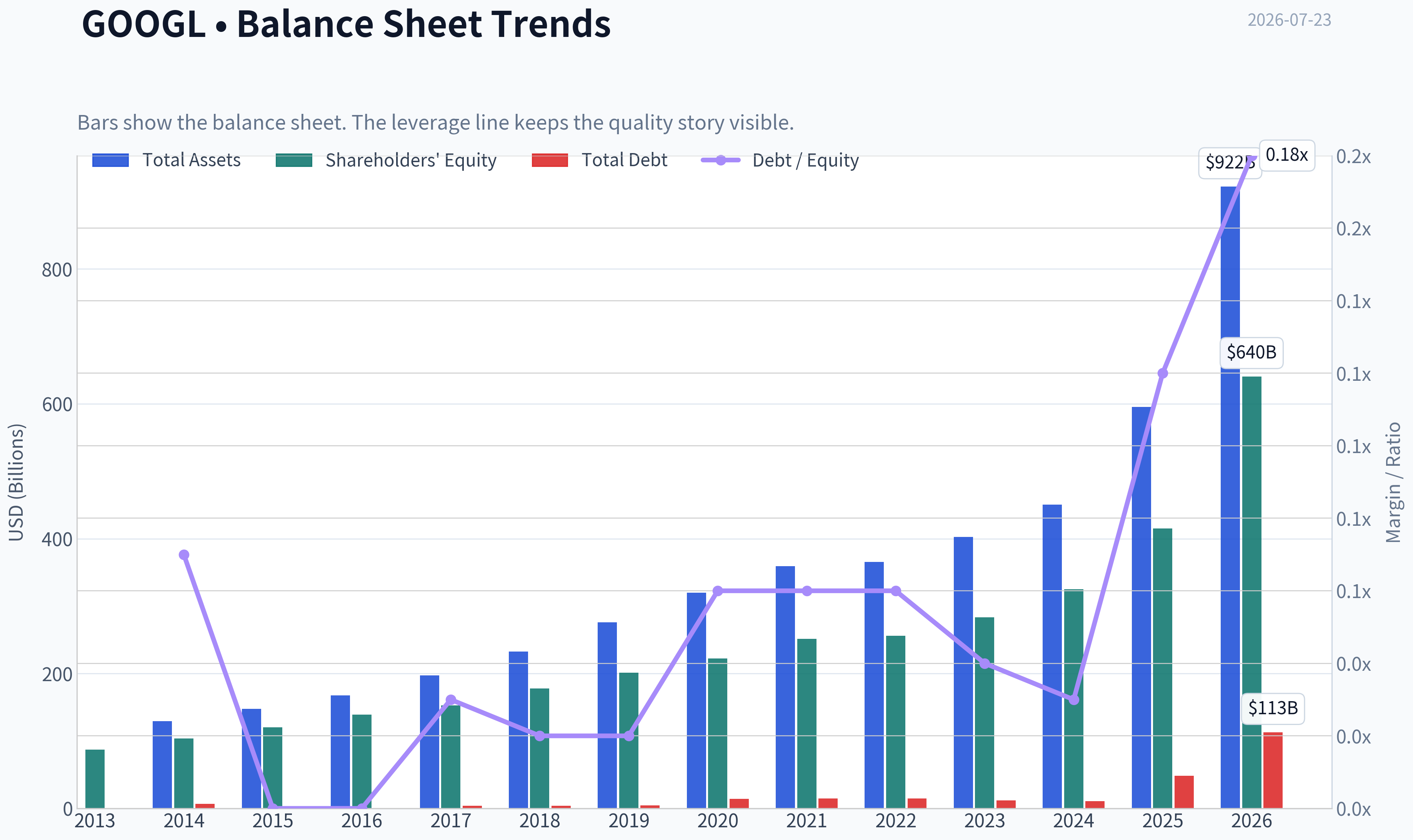Toggle the Shareholders' Equity legend entry
Image resolution: width=1413 pixels, height=840 pixels.
tap(386, 160)
